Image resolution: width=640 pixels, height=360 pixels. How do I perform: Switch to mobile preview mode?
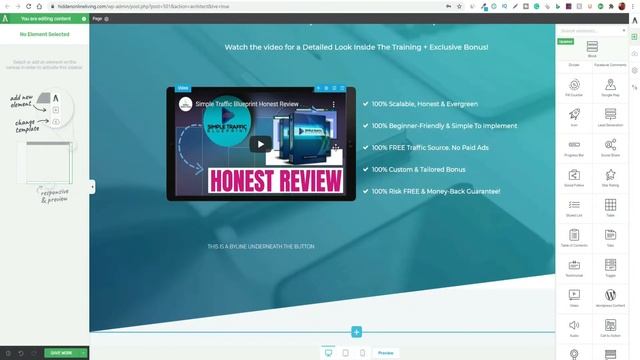click(x=362, y=353)
